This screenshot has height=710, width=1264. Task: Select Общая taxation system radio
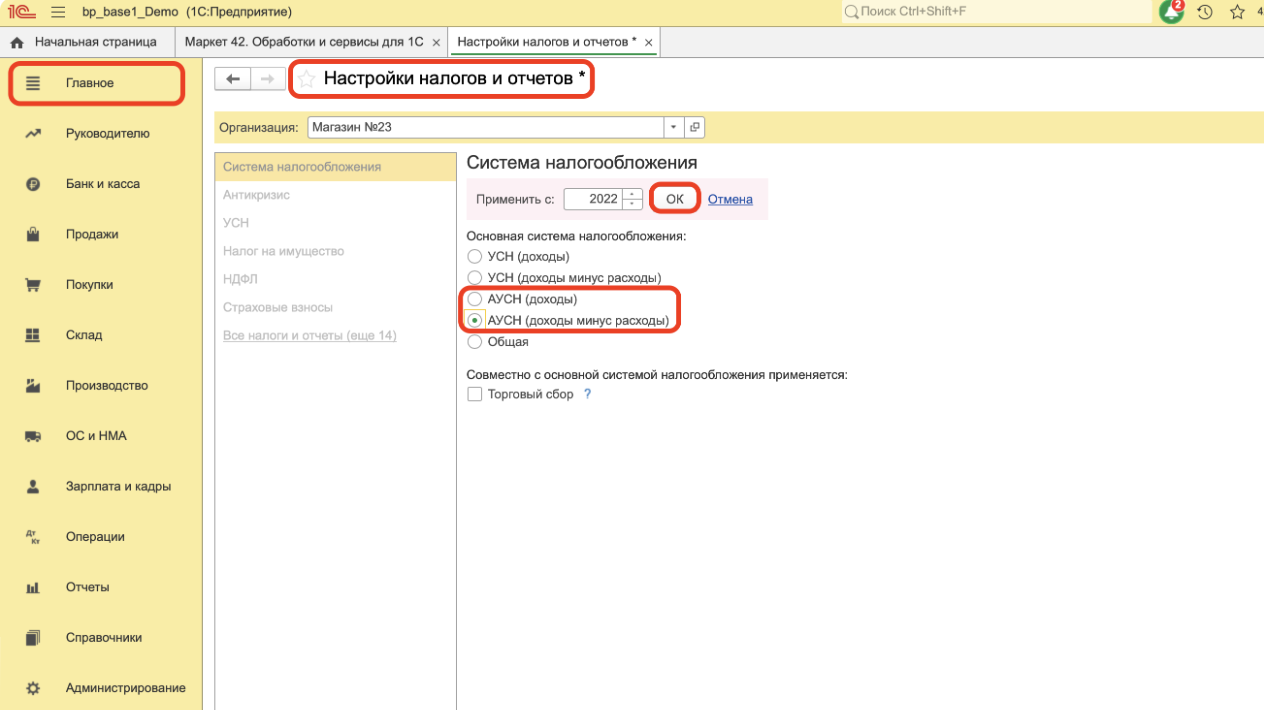click(475, 342)
